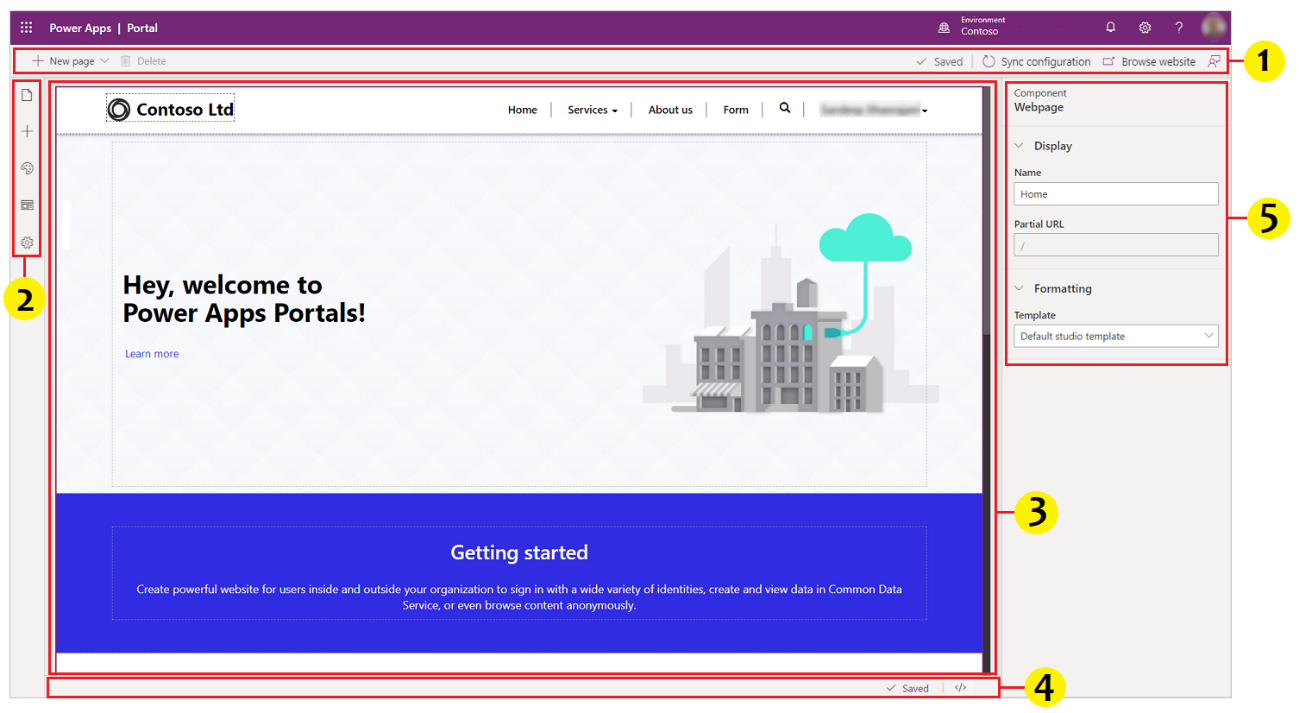Open the source code editor icon
Viewport: 1299px width, 713px height.
click(x=960, y=688)
